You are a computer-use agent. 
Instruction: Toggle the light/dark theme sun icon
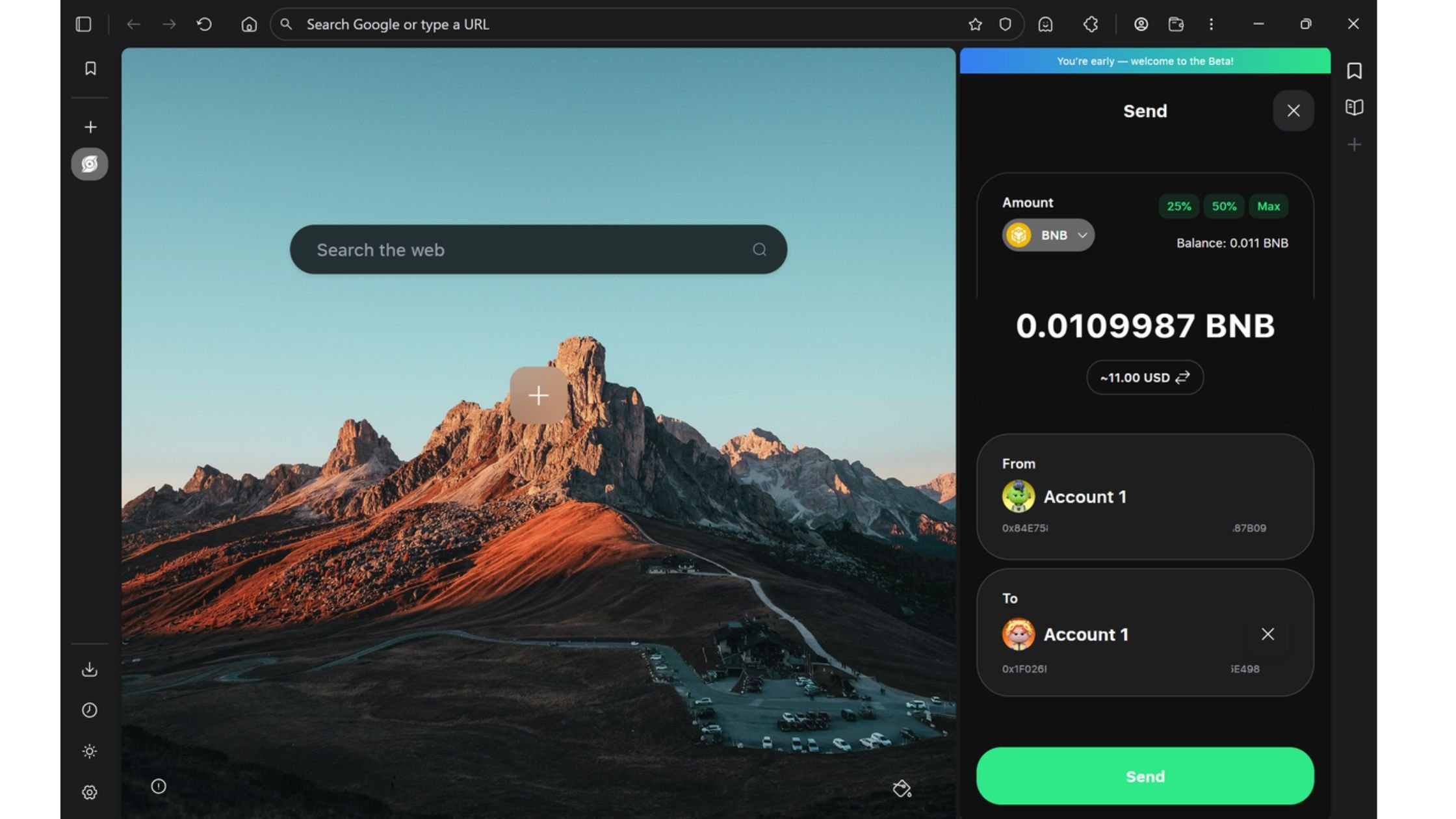(90, 751)
